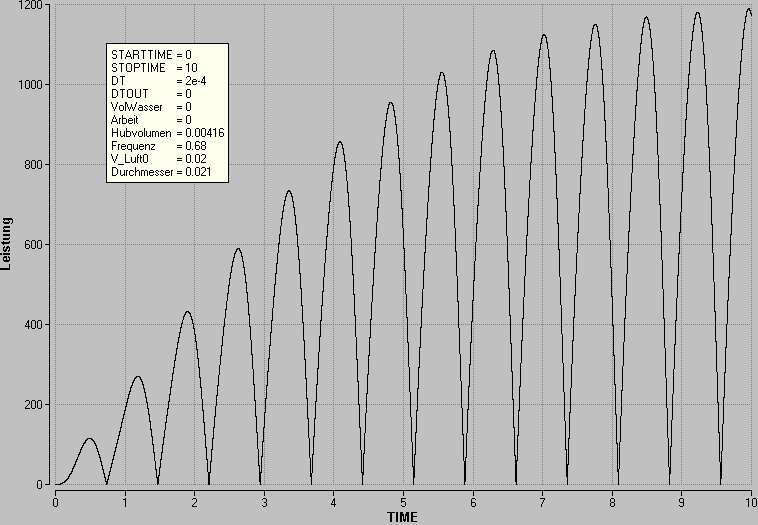This screenshot has height=525, width=758.
Task: Click the Durchmesser = 0.021 parameter line
Action: click(161, 173)
